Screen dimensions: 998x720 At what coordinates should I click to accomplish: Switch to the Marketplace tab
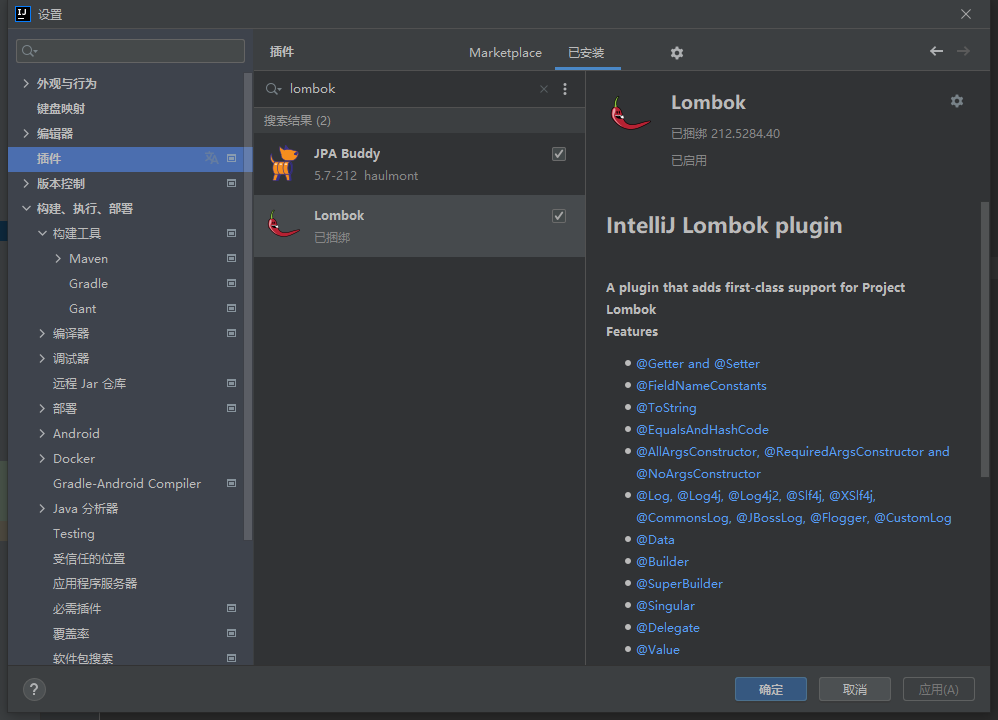(x=505, y=53)
